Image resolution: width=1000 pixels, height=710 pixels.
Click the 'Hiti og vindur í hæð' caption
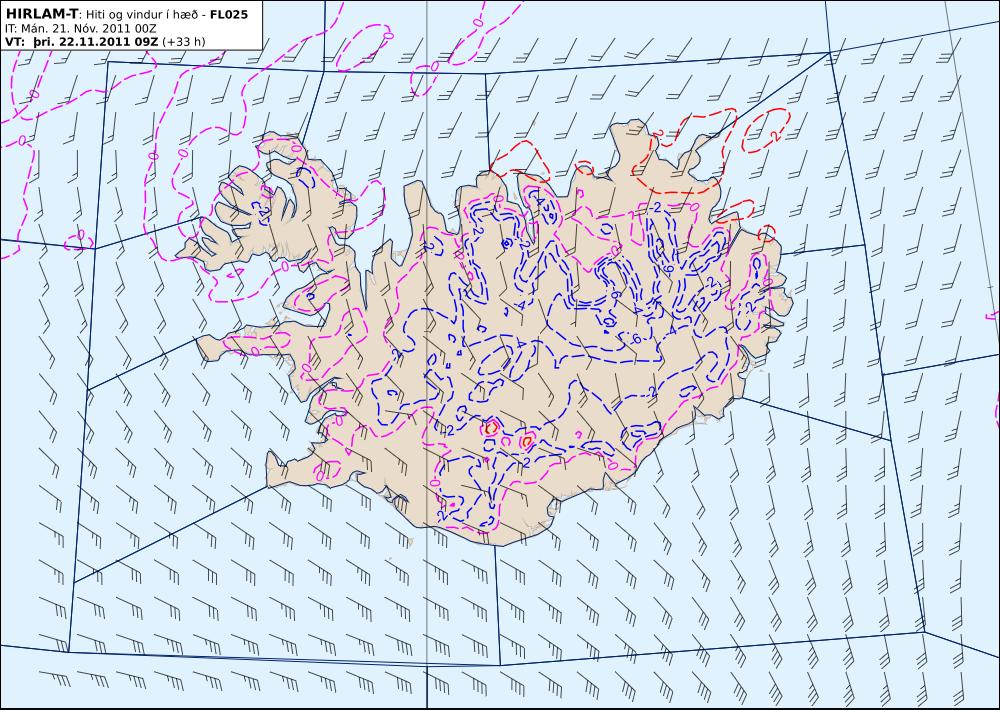[142, 15]
